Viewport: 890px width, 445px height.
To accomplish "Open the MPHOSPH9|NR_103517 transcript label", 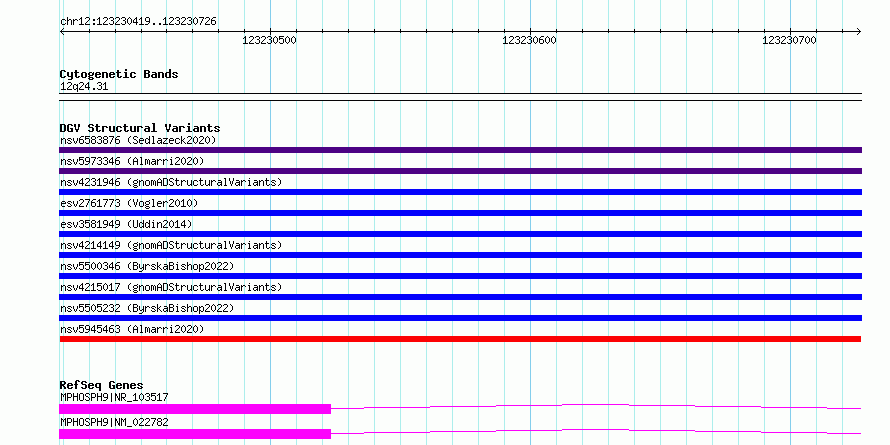I will (114, 397).
